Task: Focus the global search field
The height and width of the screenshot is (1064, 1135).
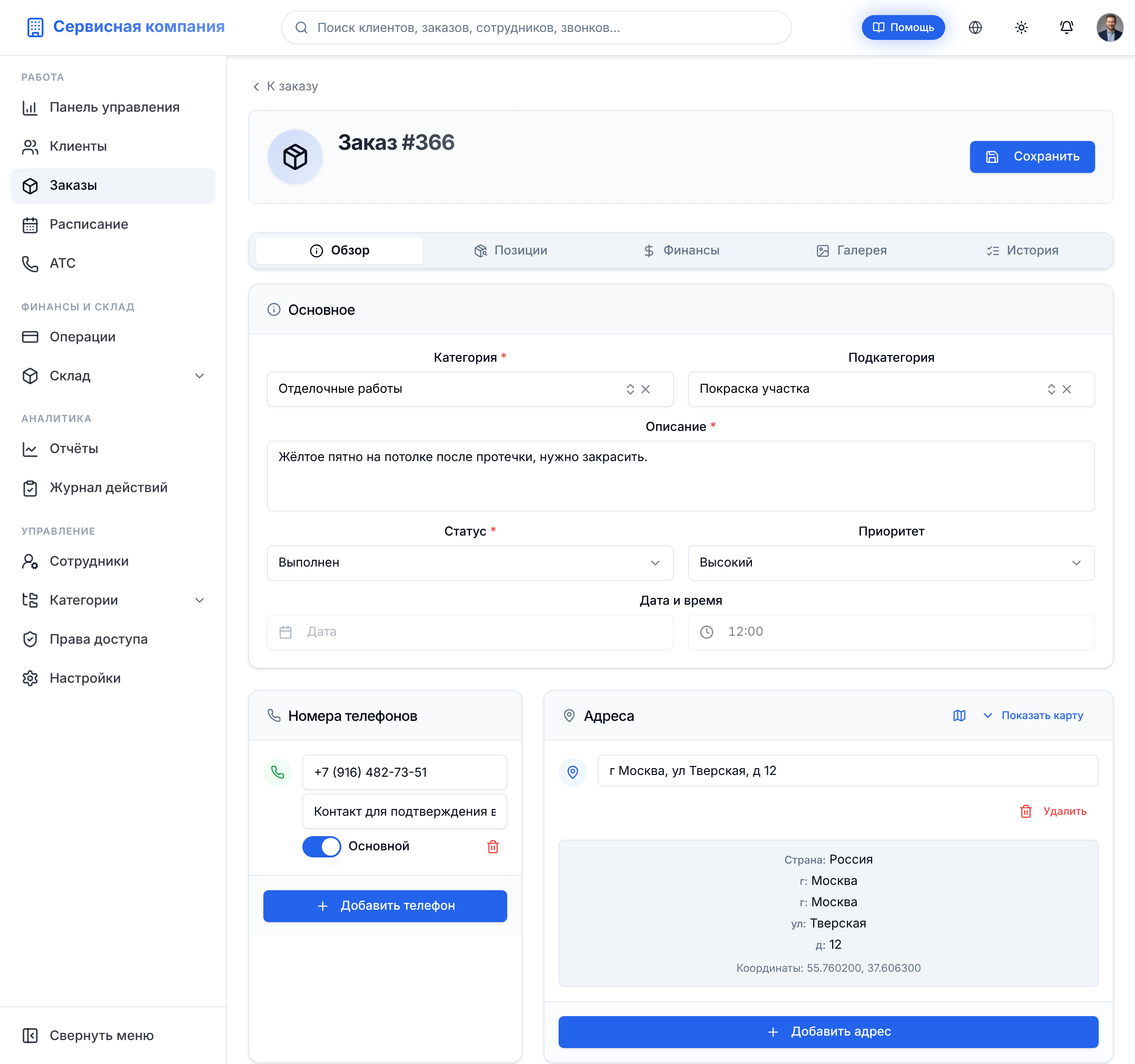Action: 536,27
